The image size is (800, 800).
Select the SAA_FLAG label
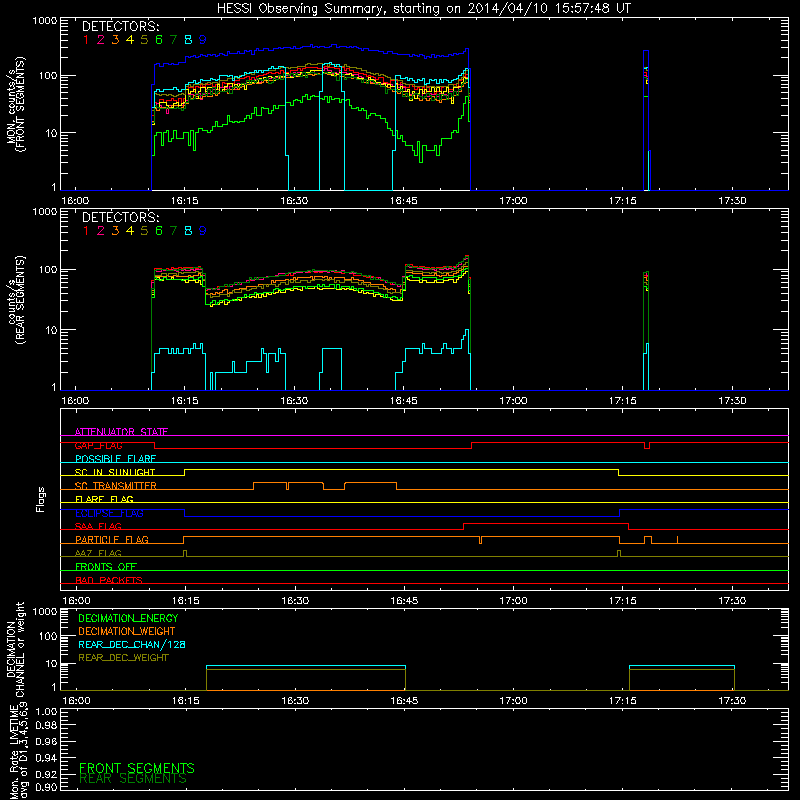(98, 526)
